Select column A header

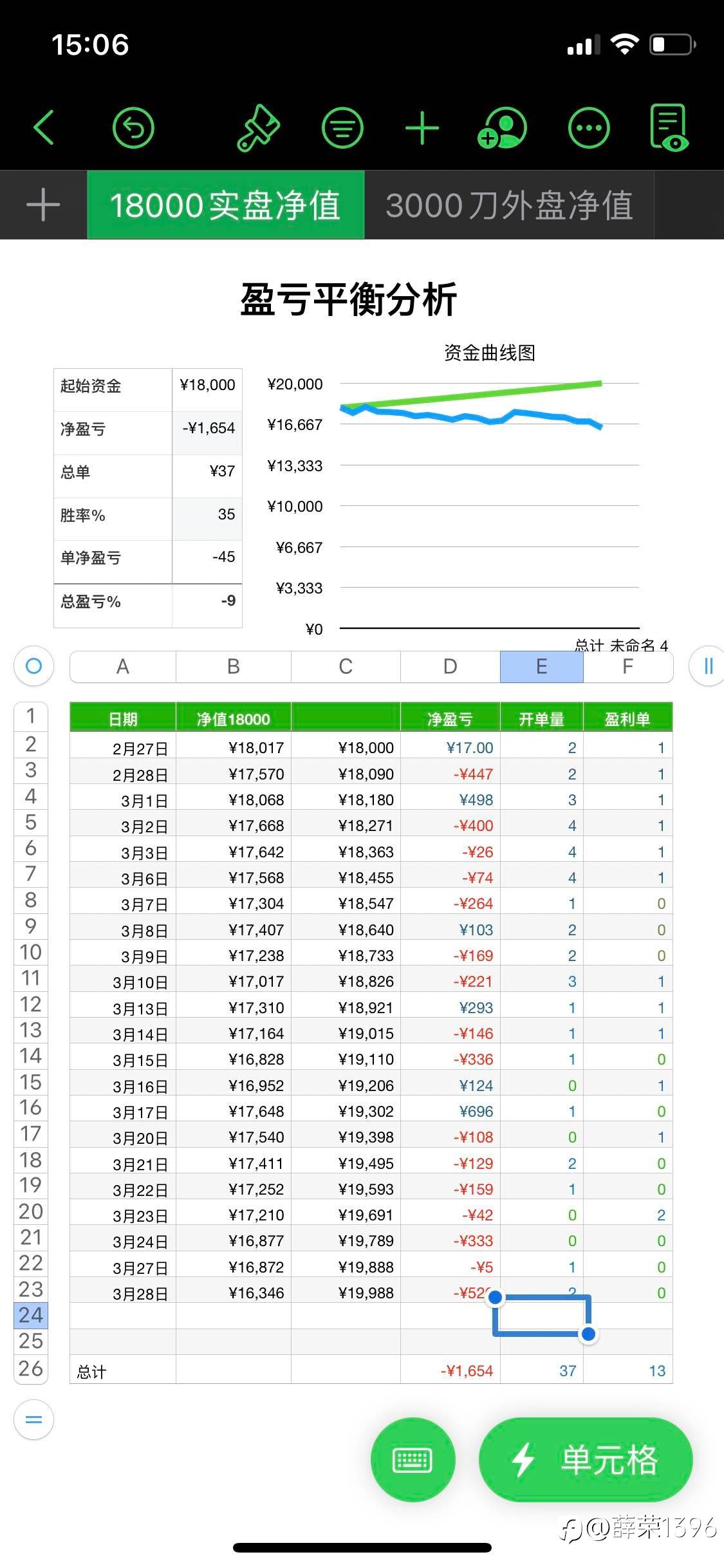point(122,666)
